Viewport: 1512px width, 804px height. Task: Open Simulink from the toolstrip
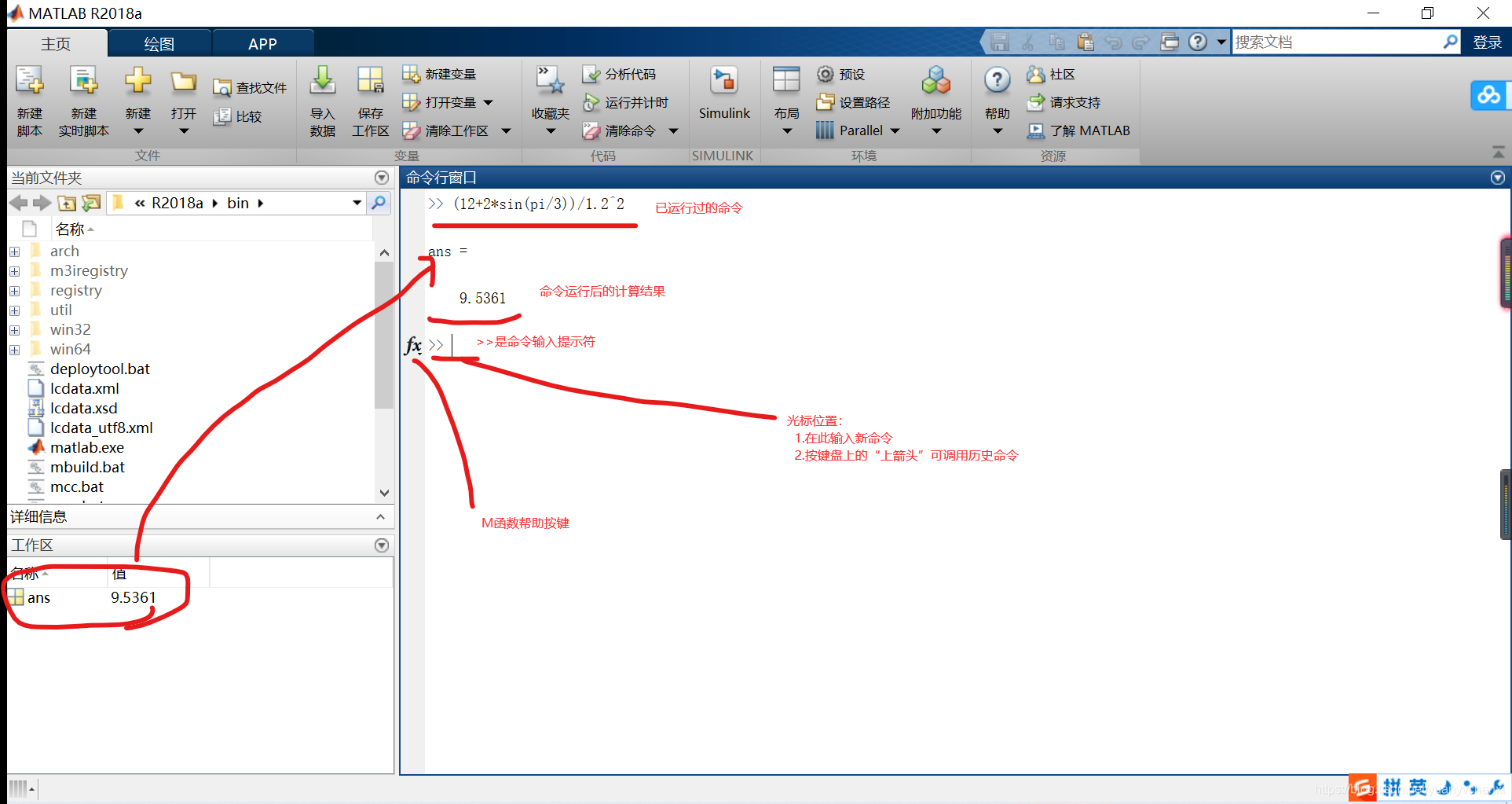(x=724, y=93)
